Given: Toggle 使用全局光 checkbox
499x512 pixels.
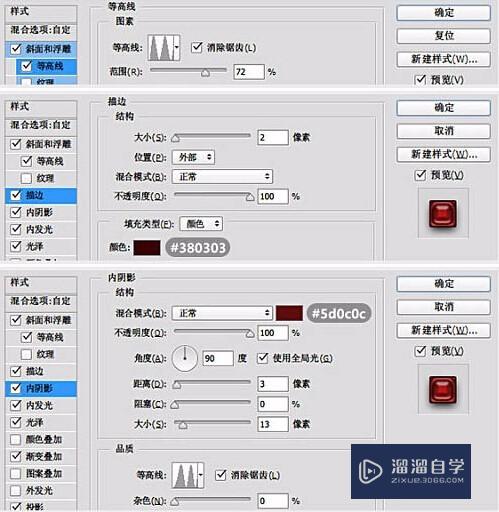Looking at the screenshot, I should (x=263, y=358).
